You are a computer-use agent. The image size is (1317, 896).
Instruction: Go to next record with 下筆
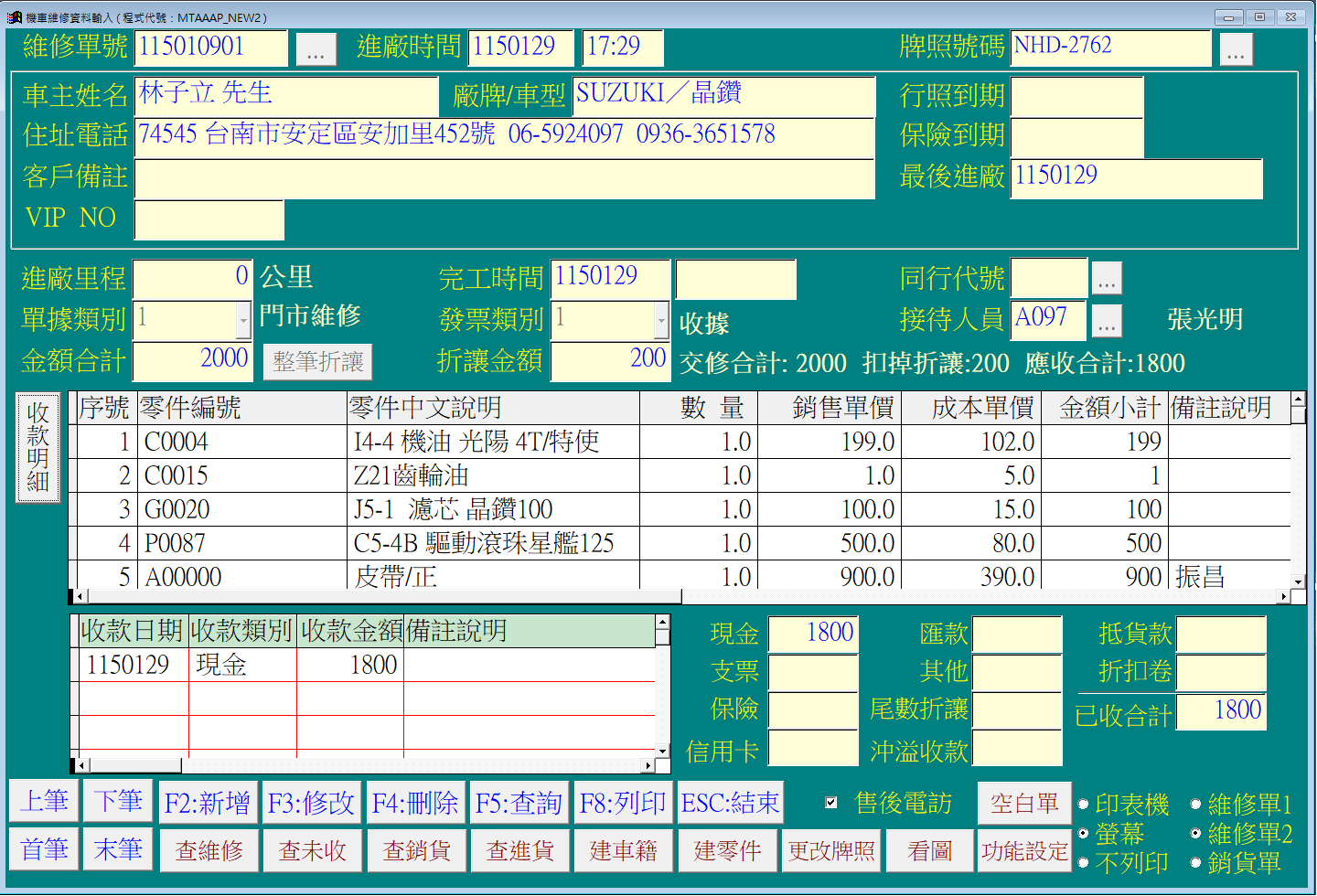[x=118, y=802]
